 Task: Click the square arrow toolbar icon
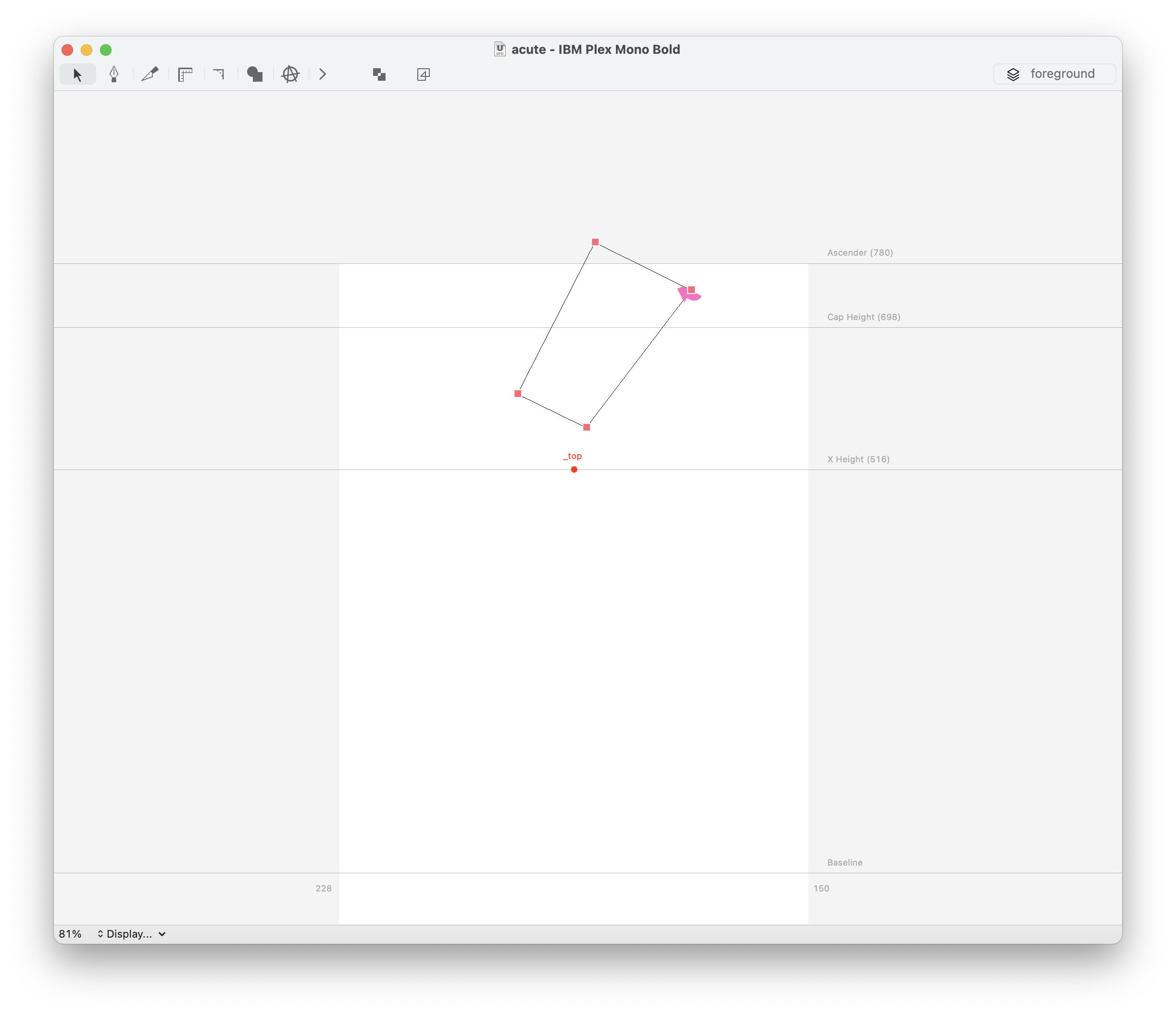tap(424, 74)
